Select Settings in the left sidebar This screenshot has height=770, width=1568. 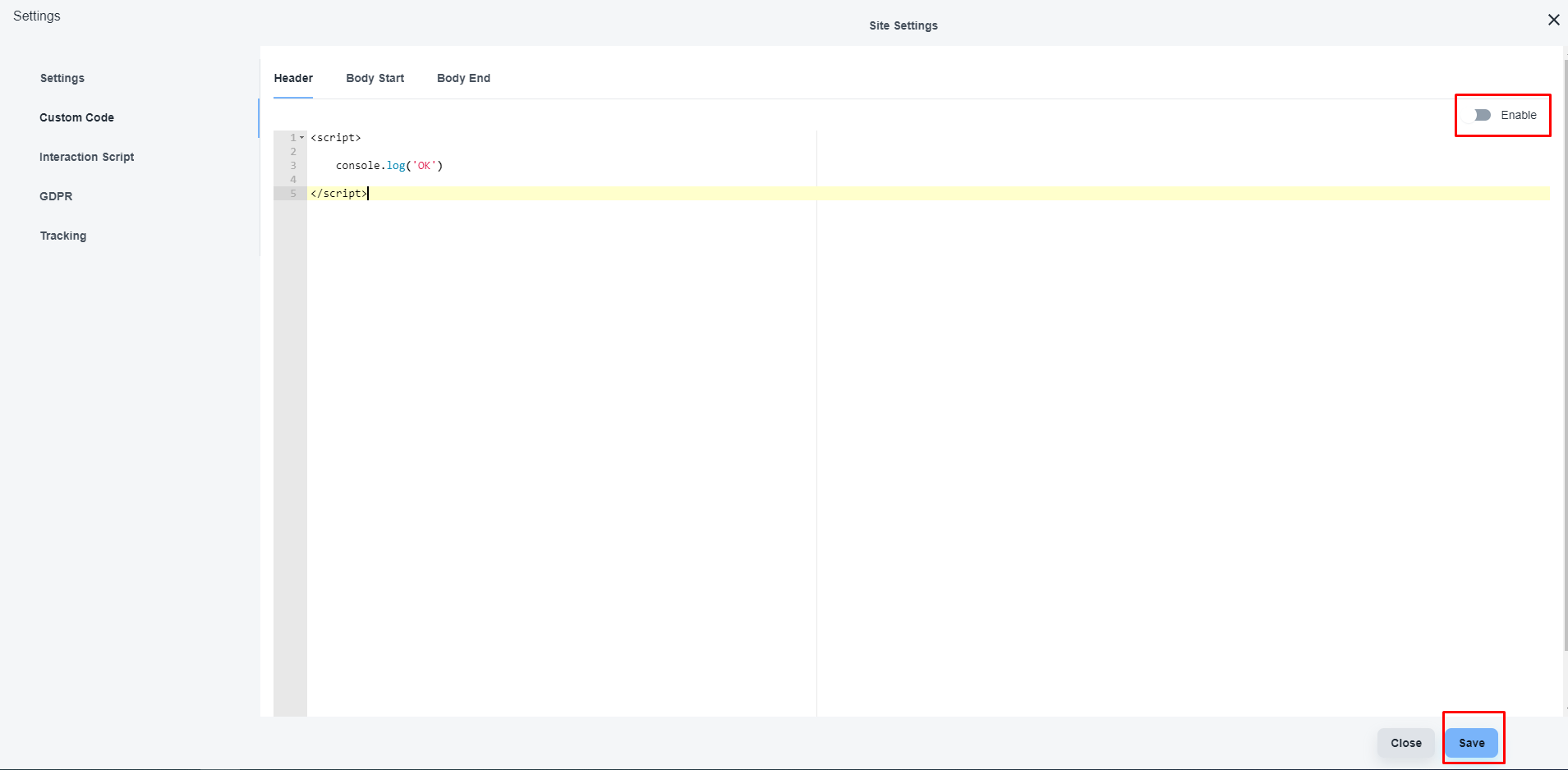click(62, 78)
